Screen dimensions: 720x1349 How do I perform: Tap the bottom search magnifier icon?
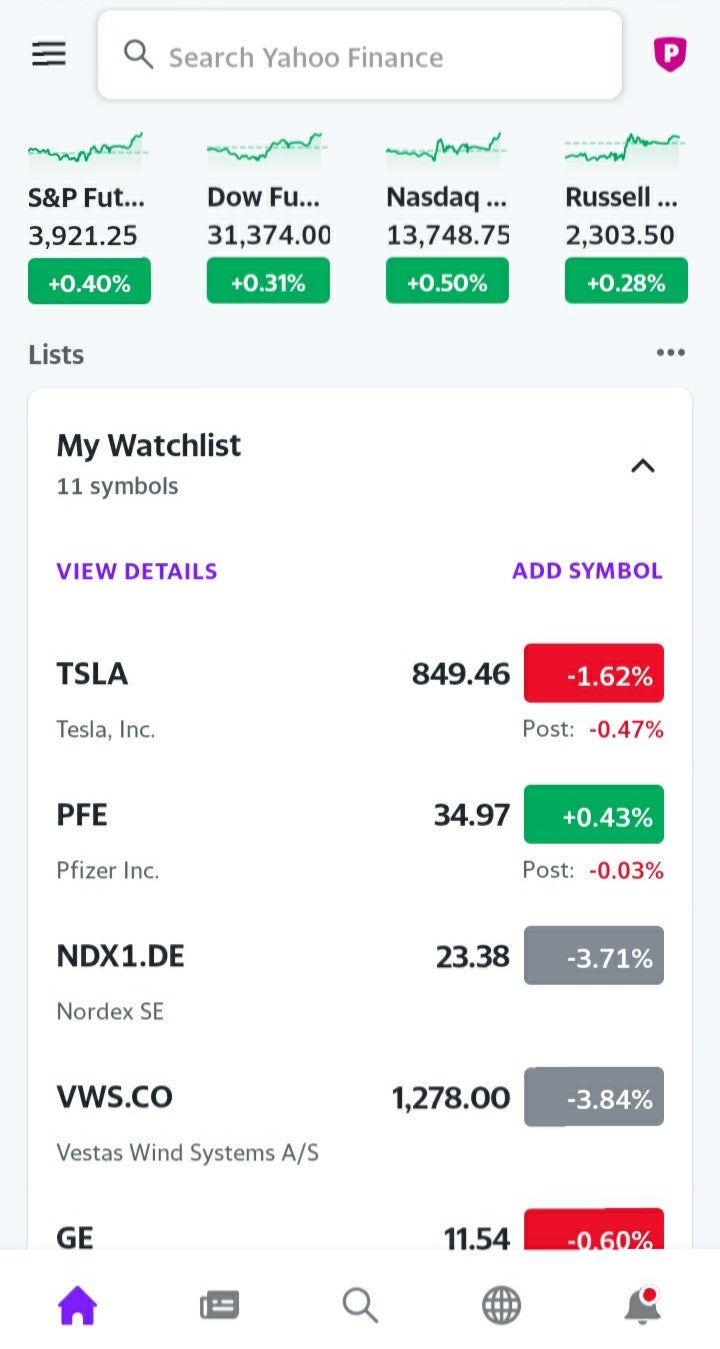(x=360, y=1305)
